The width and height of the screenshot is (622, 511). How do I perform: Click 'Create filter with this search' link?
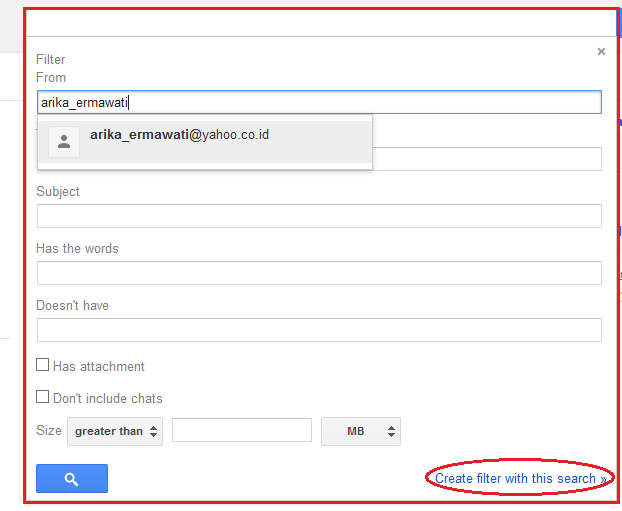[x=520, y=478]
